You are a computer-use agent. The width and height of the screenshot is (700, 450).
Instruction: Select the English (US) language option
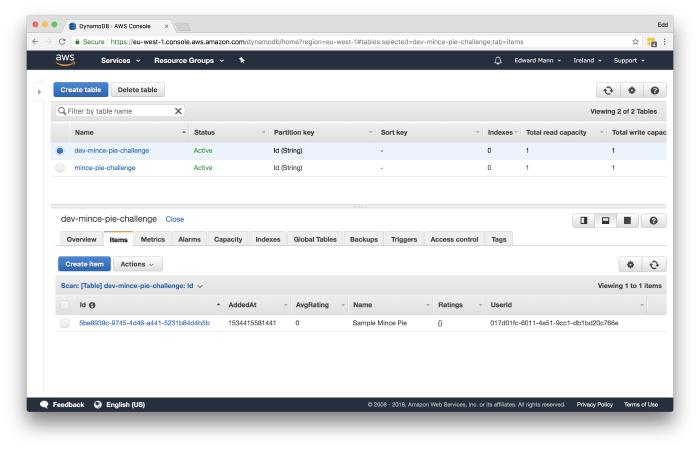(x=125, y=404)
